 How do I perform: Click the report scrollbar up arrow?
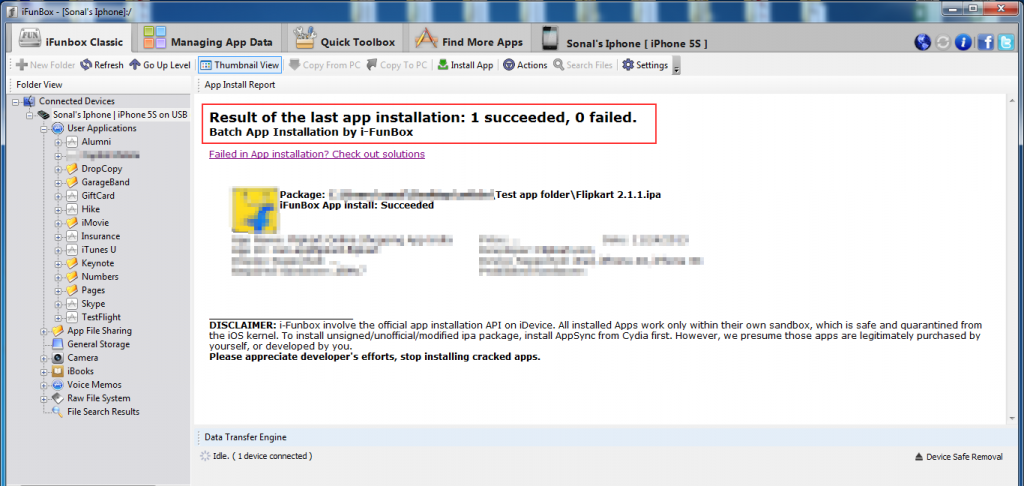pos(1012,100)
